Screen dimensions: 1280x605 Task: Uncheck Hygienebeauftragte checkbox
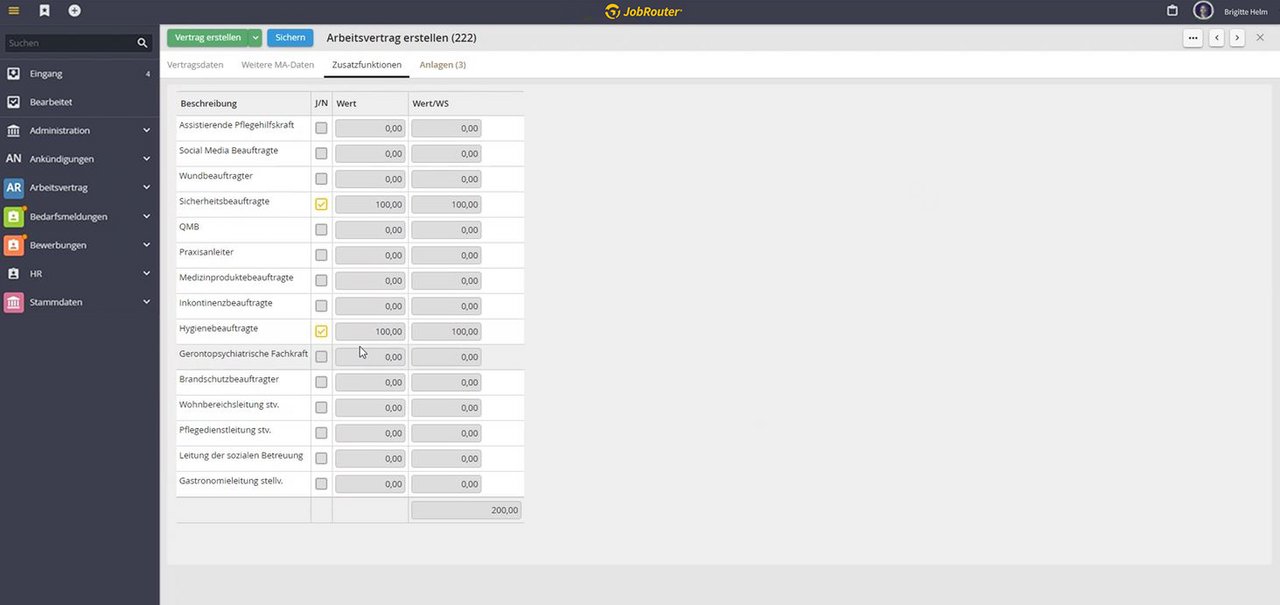[321, 331]
